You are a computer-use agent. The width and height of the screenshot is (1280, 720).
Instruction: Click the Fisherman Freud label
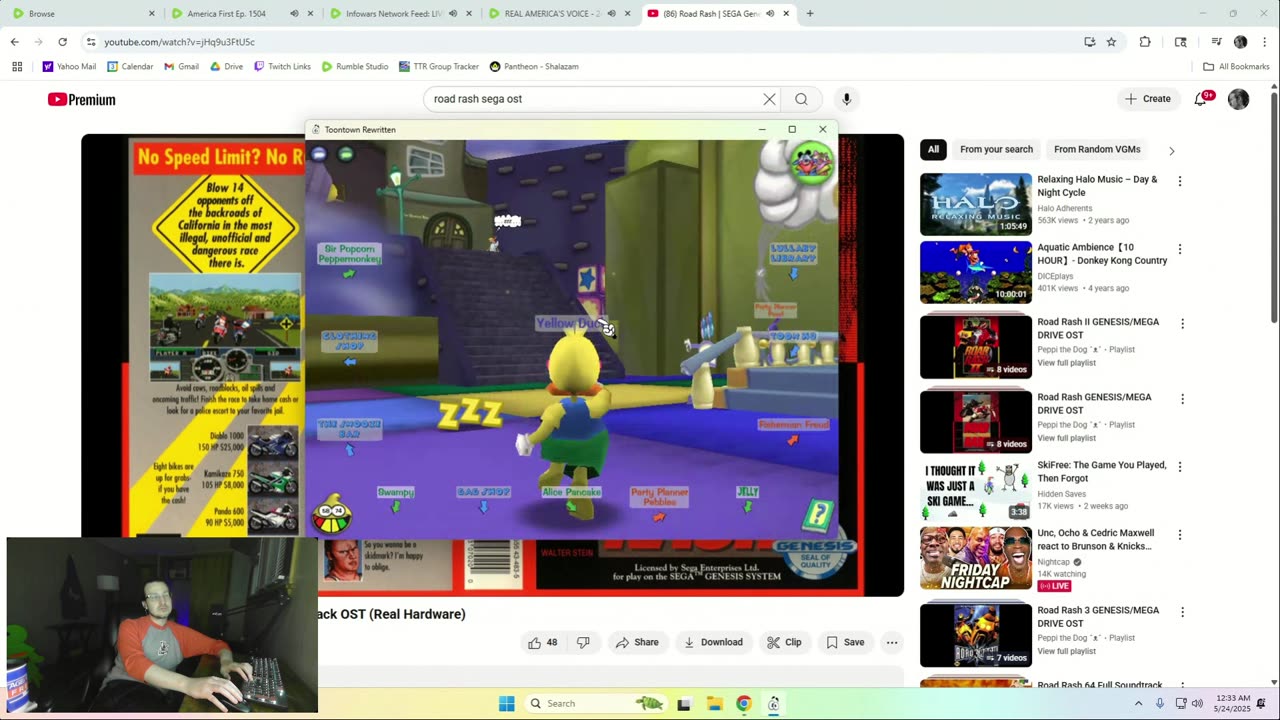coord(793,425)
